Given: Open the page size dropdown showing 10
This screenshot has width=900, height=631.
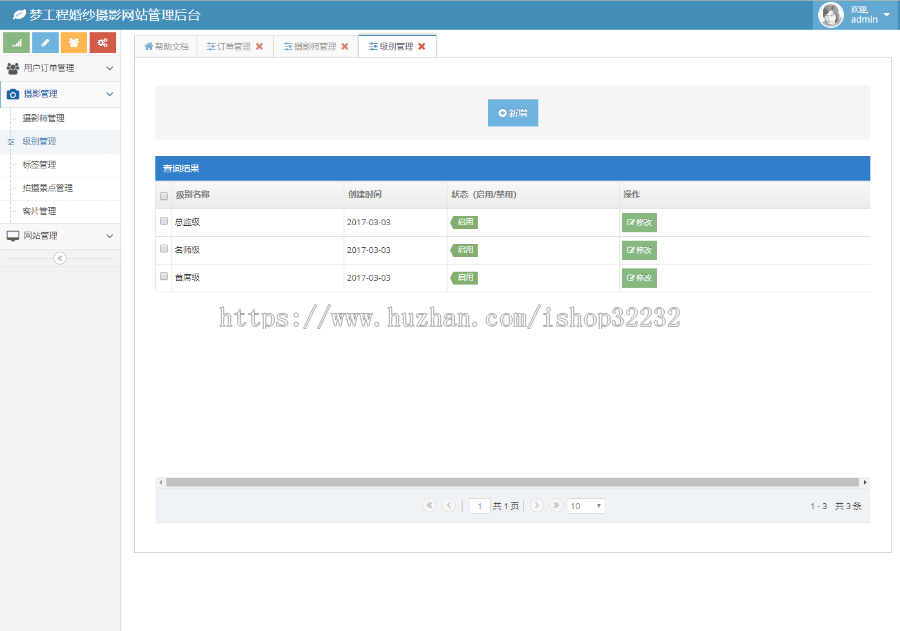Looking at the screenshot, I should pyautogui.click(x=586, y=506).
